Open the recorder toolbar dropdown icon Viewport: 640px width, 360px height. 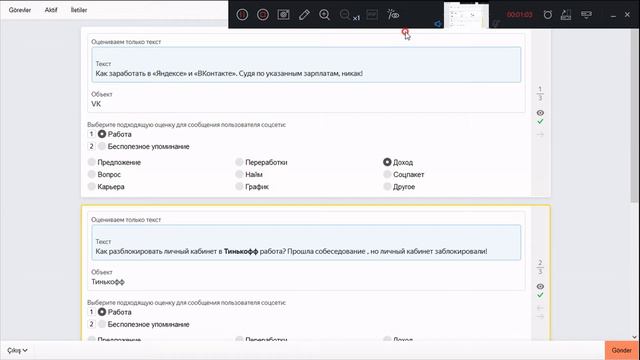(x=586, y=15)
